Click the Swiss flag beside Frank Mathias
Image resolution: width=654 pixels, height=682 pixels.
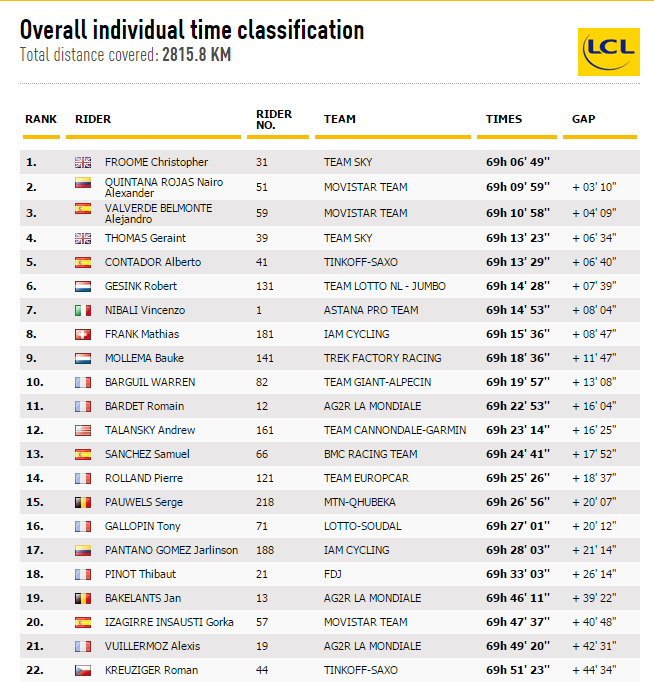click(83, 334)
